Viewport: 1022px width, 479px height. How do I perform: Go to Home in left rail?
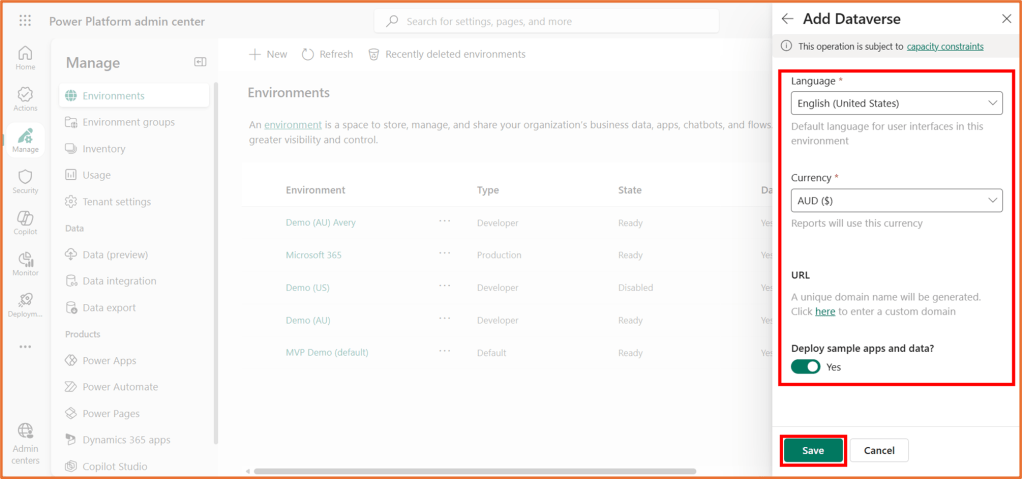25,57
